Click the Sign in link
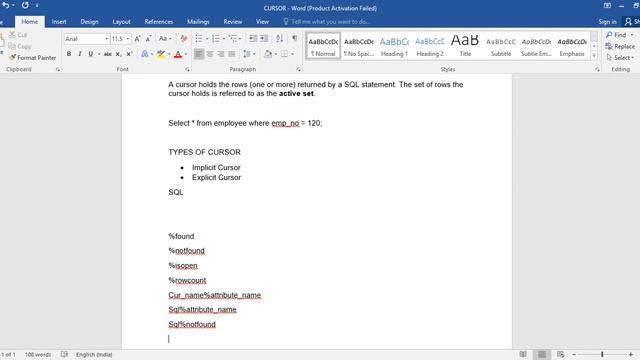Screen dimensions: 640x360 (607, 22)
